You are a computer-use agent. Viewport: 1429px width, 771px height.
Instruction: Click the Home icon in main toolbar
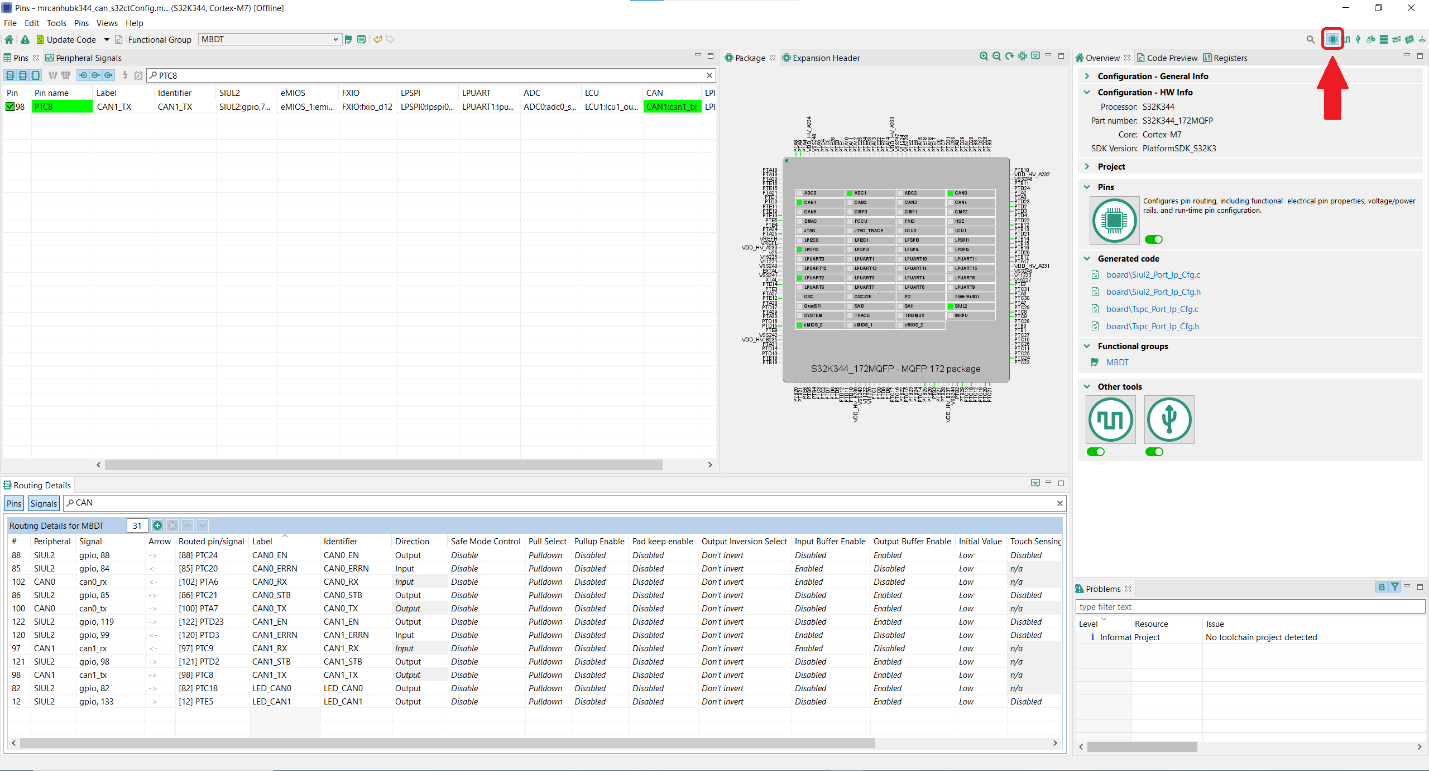point(9,40)
